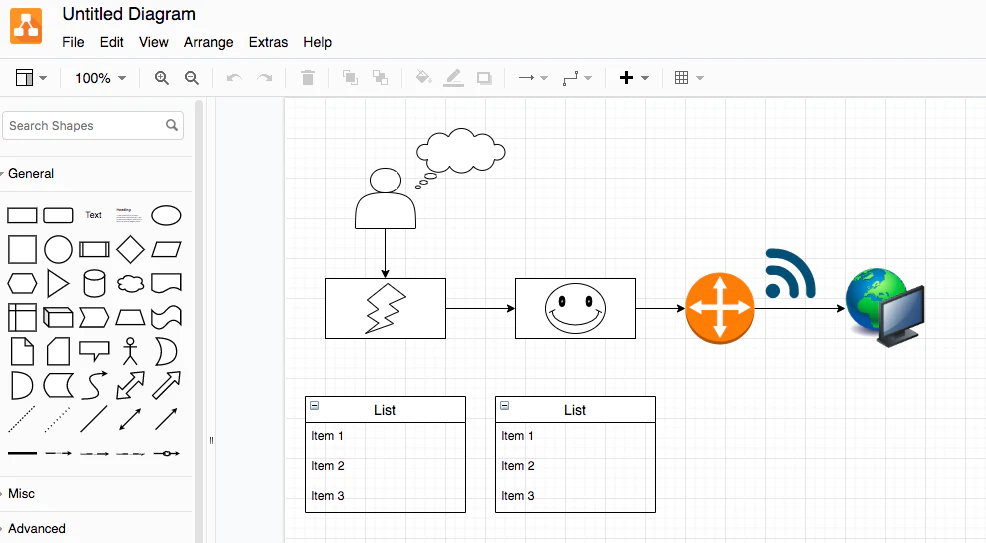Collapse the second List container
The height and width of the screenshot is (543, 986).
pyautogui.click(x=504, y=405)
